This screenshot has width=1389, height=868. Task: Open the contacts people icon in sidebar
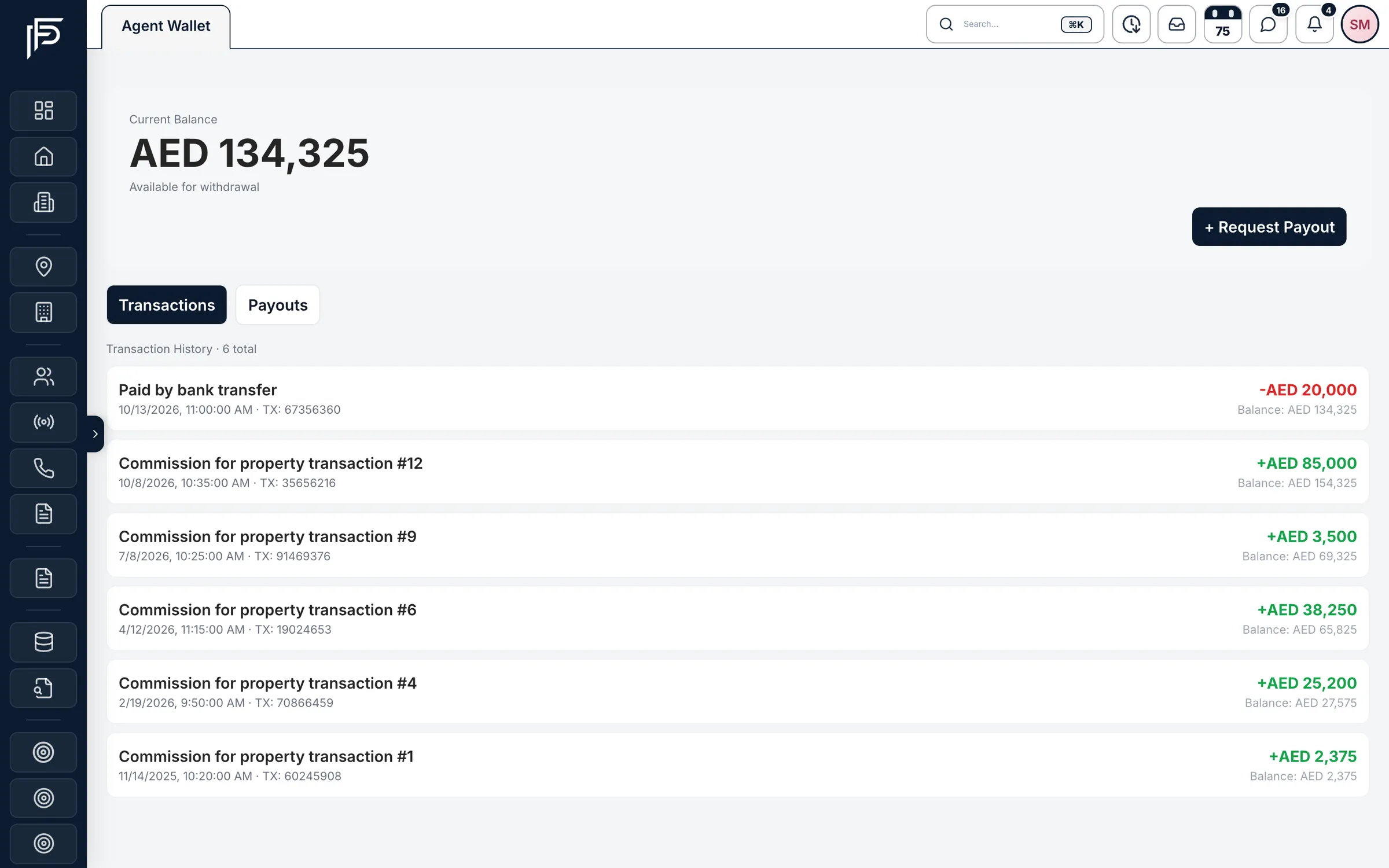click(43, 377)
